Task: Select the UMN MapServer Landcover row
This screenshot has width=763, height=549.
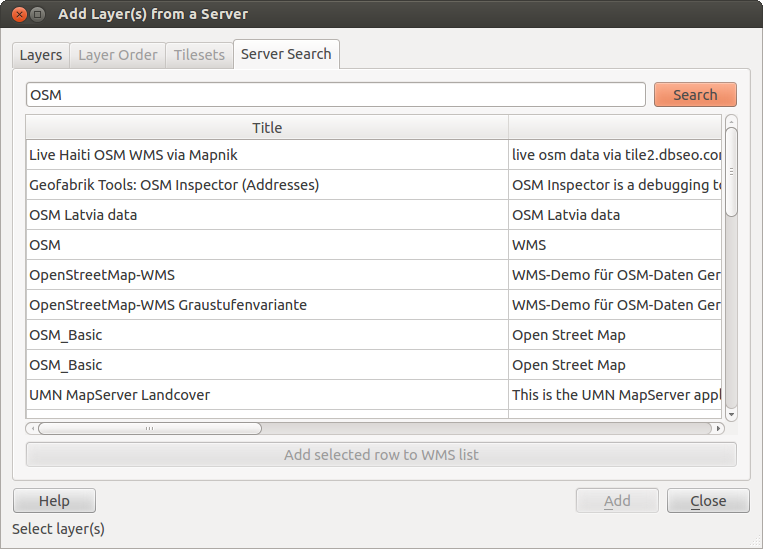Action: pos(120,395)
